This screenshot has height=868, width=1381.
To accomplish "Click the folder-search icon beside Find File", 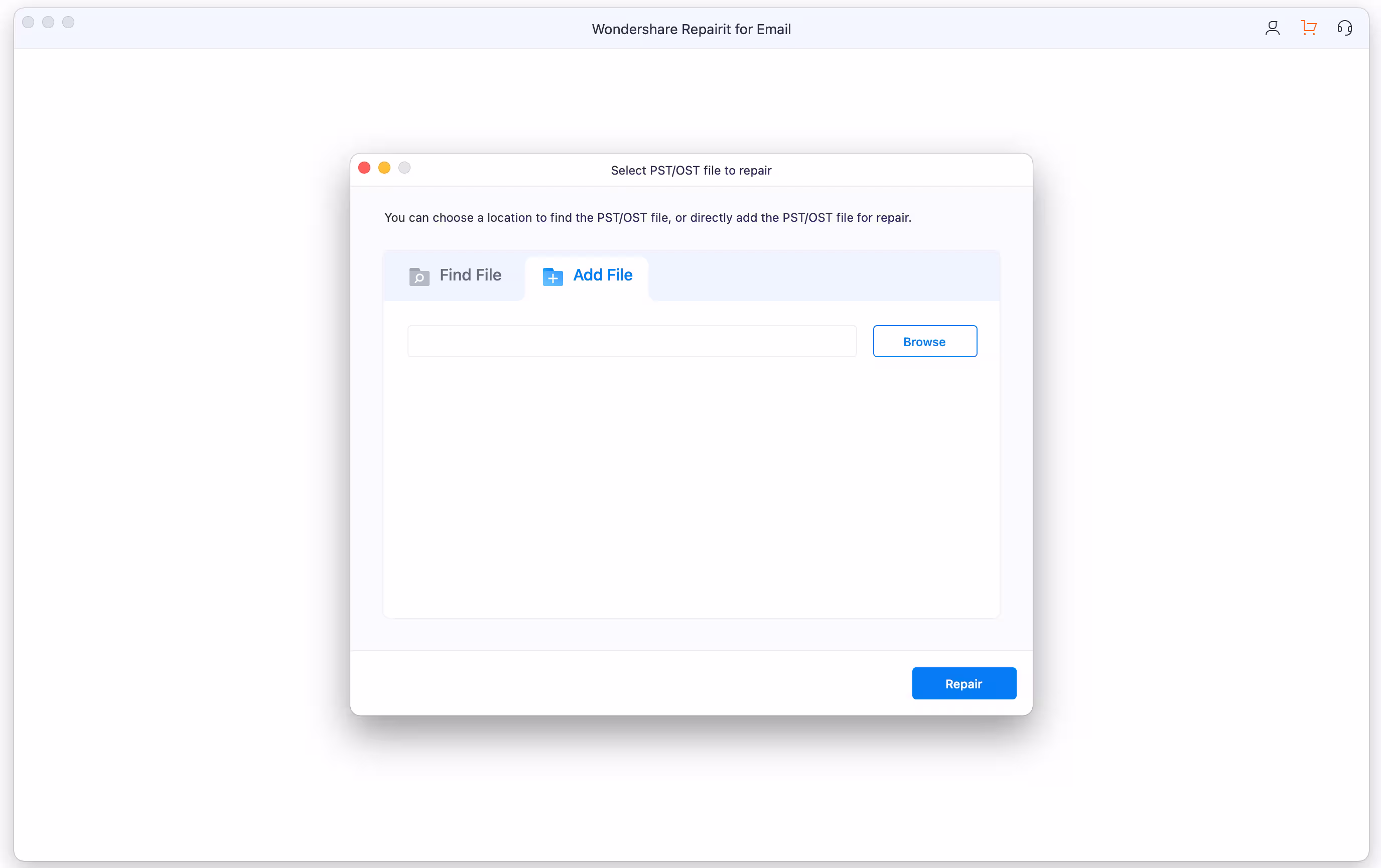I will tap(419, 276).
